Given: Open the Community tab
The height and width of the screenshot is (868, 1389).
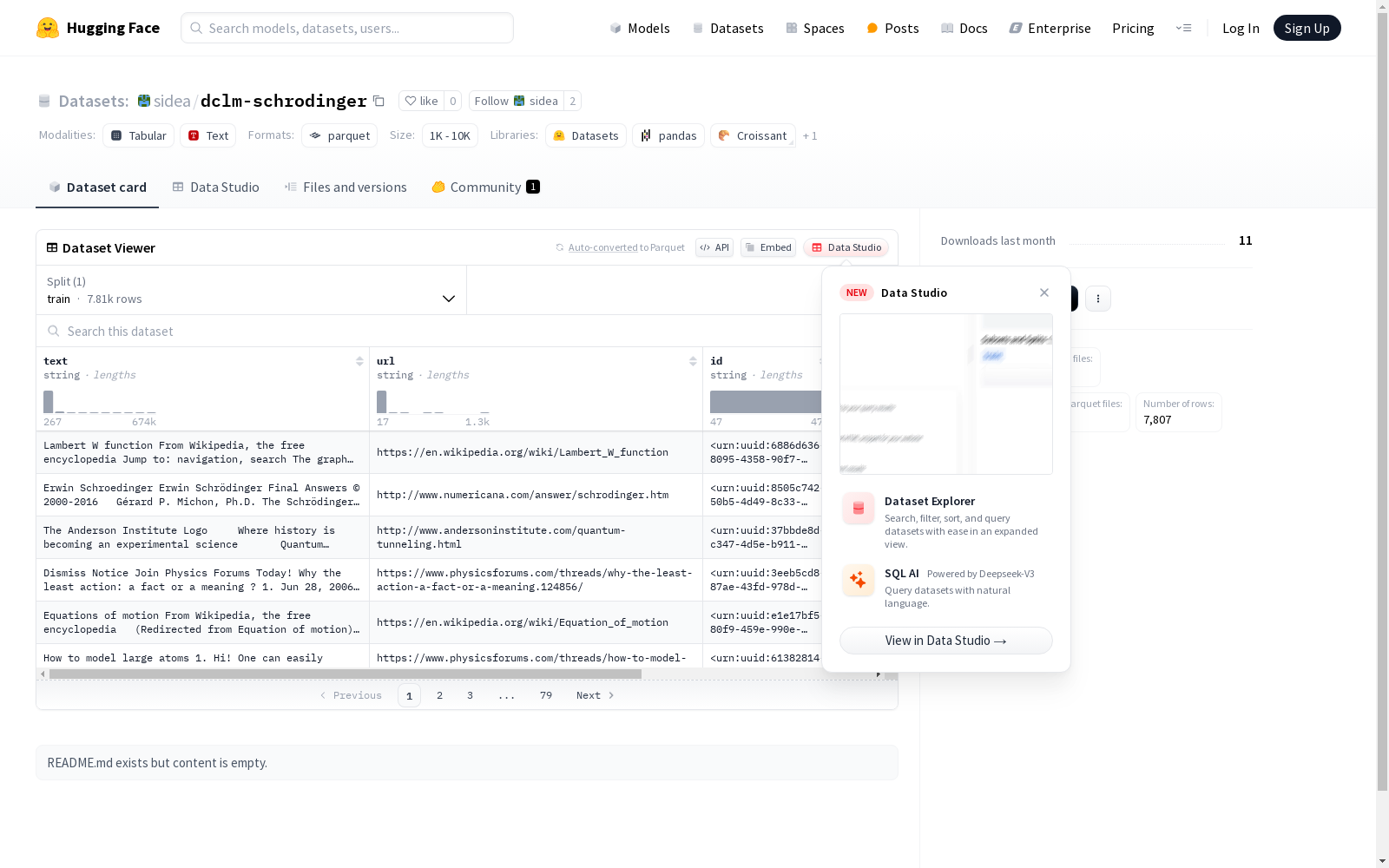Looking at the screenshot, I should [485, 187].
